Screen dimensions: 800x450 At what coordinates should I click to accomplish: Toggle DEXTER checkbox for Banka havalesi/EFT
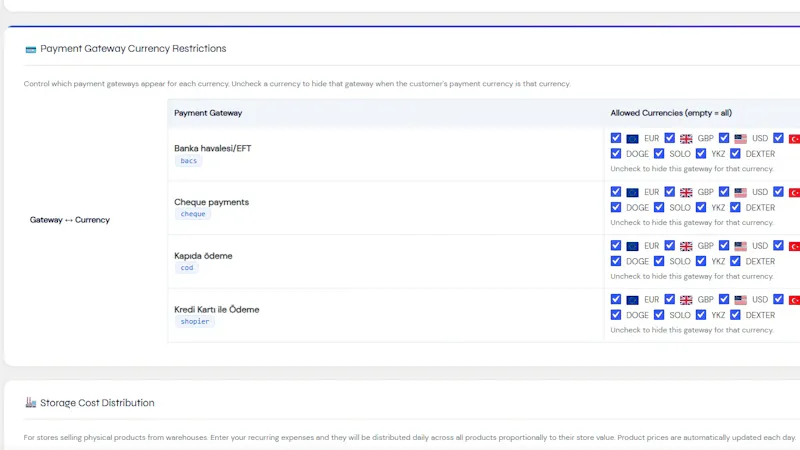click(735, 153)
